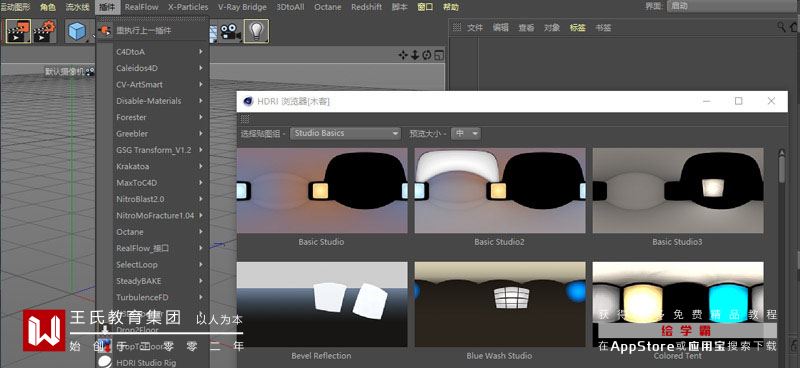
Task: Open the RealFlow menu in menu bar
Action: [x=141, y=7]
